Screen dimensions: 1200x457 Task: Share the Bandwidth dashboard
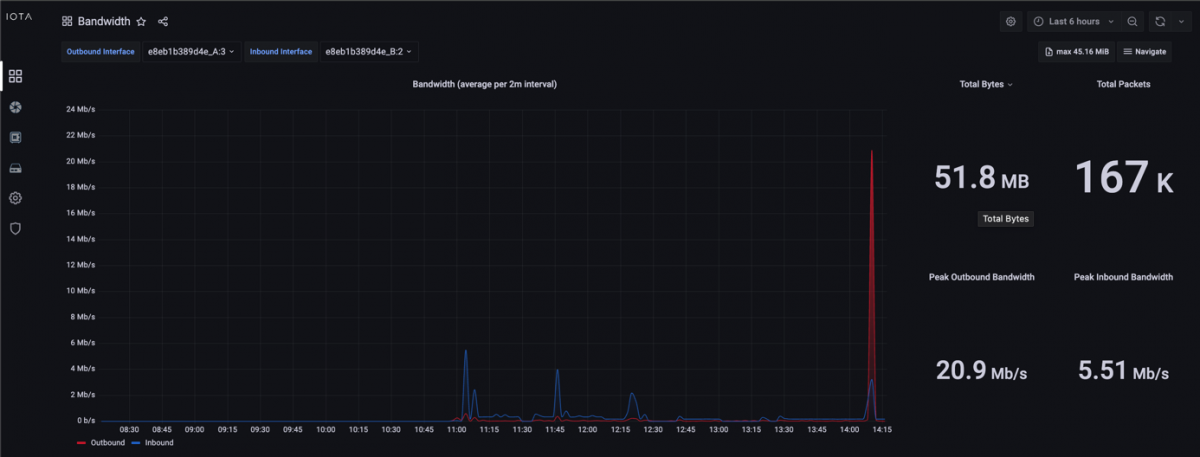(x=163, y=21)
